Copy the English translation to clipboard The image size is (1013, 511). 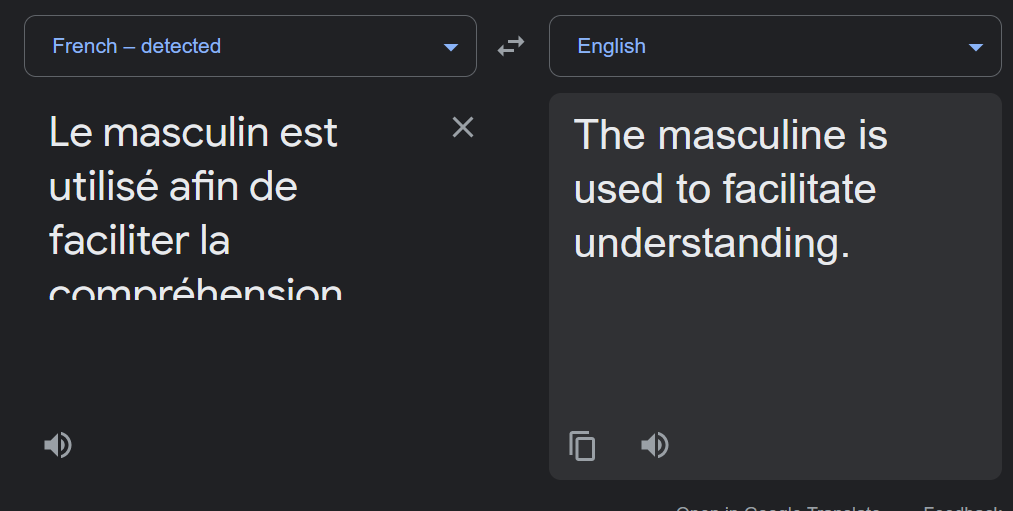tap(582, 446)
